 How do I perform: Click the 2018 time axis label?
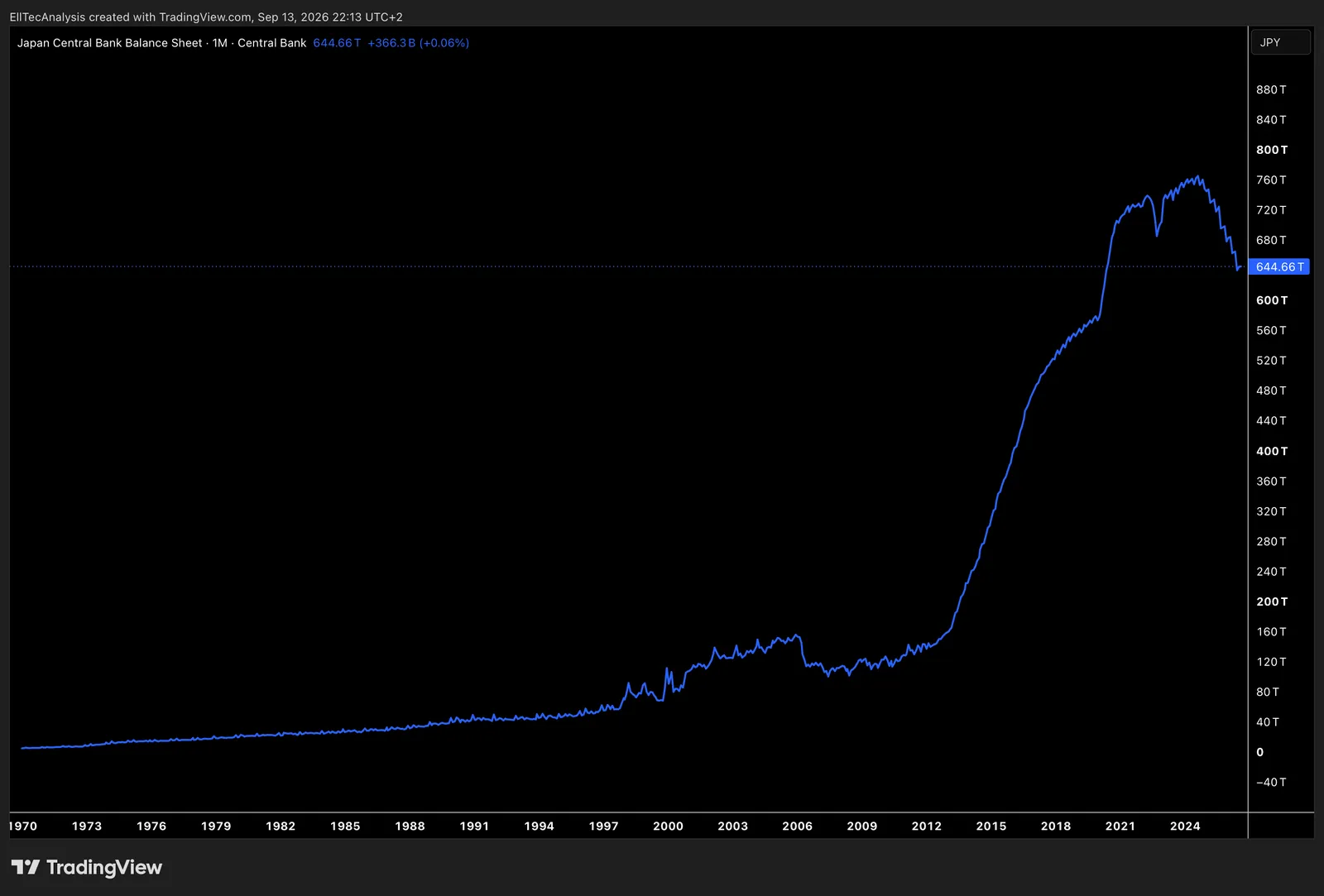point(1055,826)
